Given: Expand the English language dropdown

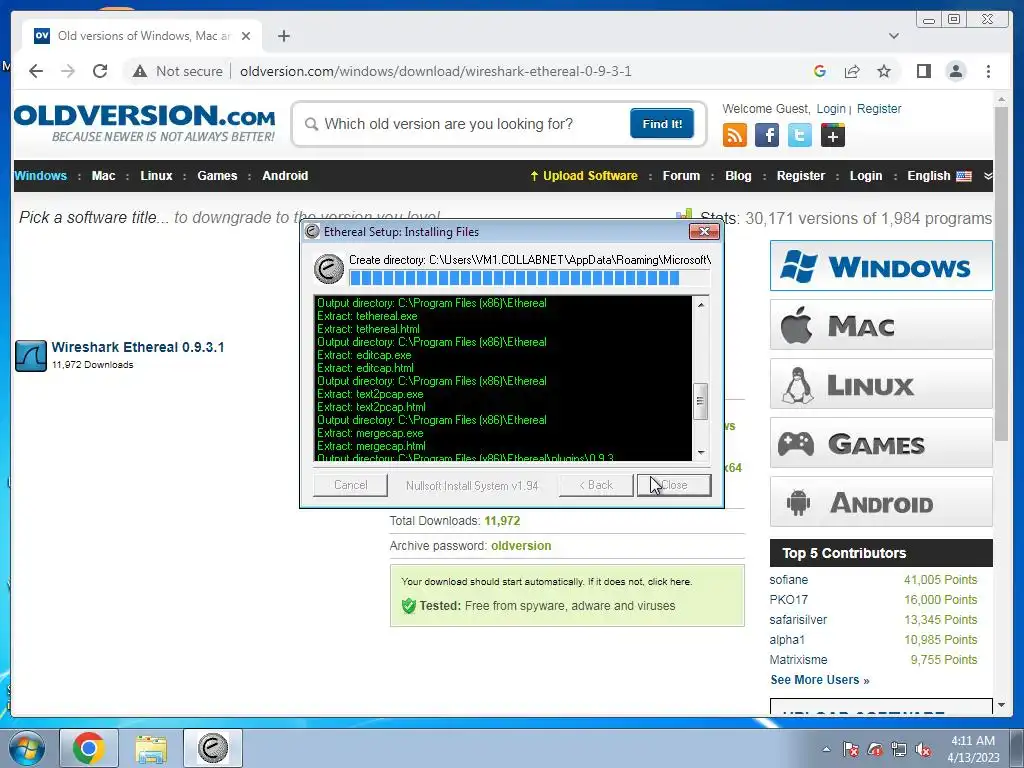Looking at the screenshot, I should [x=939, y=176].
